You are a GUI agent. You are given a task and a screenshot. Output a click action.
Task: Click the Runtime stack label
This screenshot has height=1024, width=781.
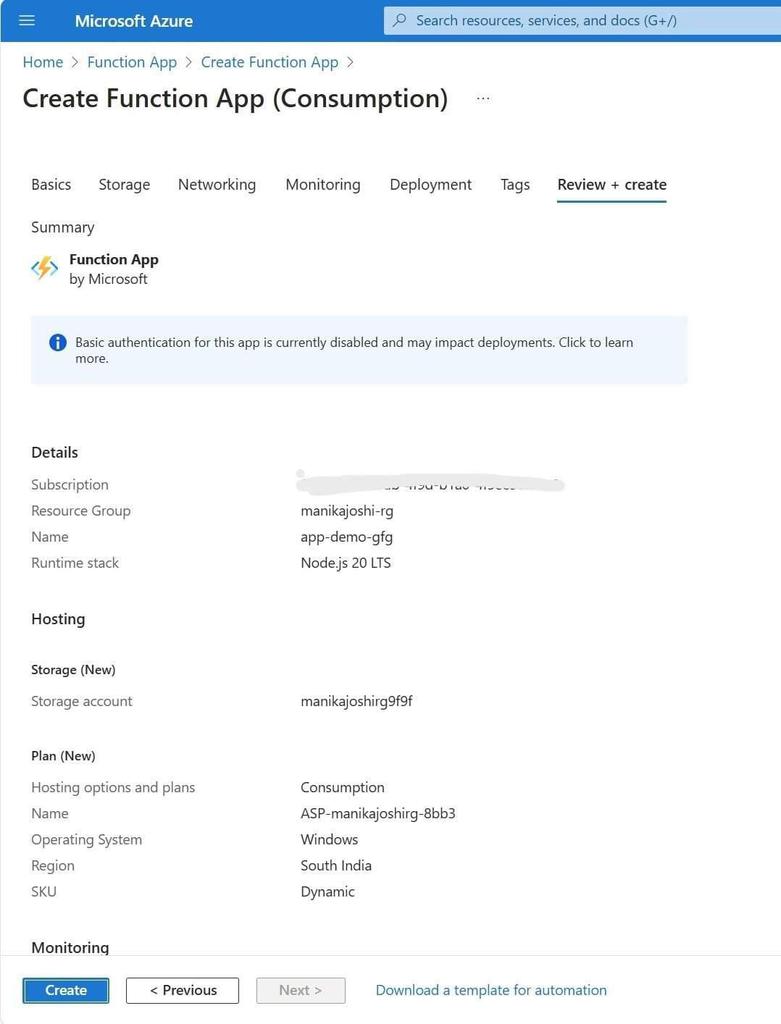click(x=75, y=563)
